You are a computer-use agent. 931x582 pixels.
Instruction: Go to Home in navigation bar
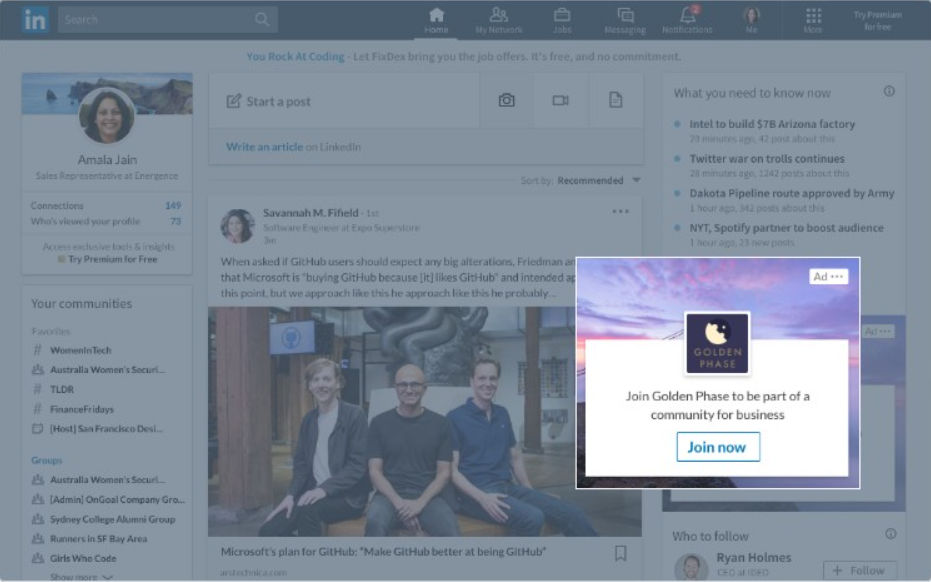(x=436, y=20)
